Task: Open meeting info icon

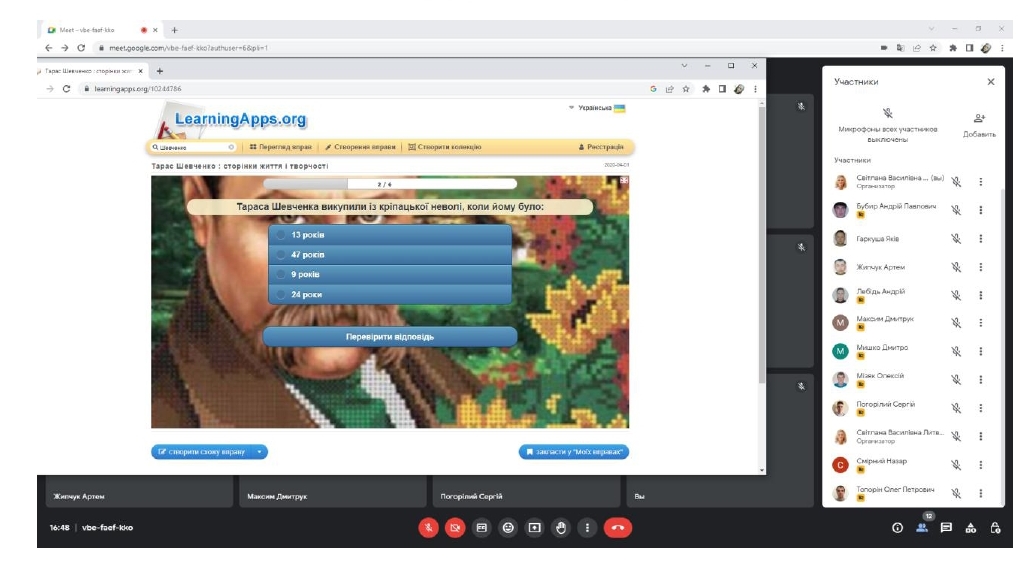Action: point(897,528)
